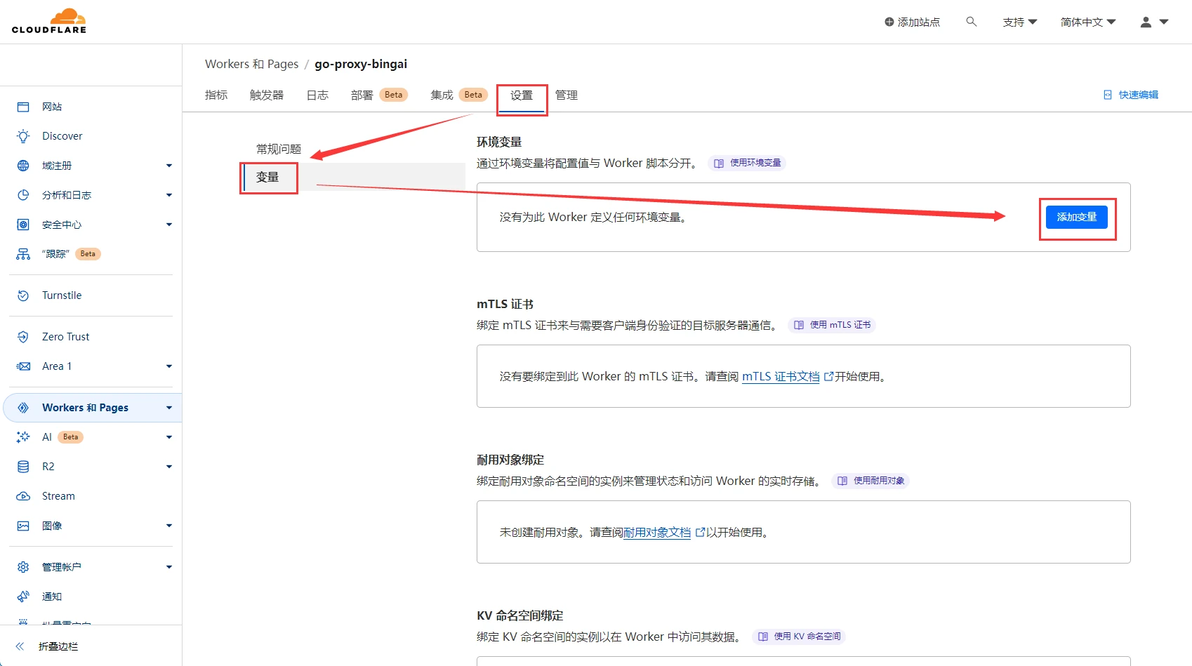Click the 快速编辑 icon
The height and width of the screenshot is (666, 1192).
(x=1108, y=95)
